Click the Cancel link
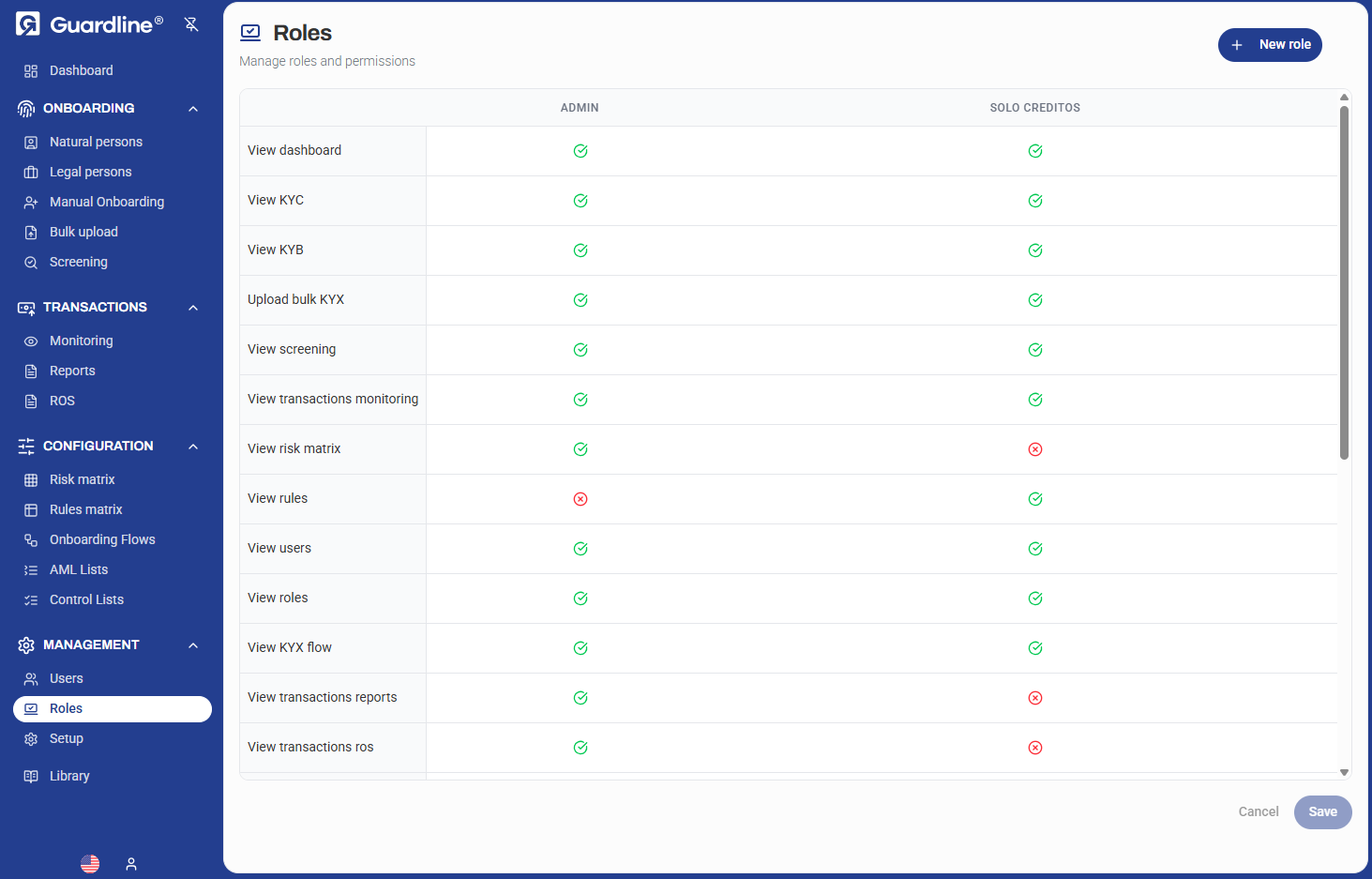1372x879 pixels. click(x=1258, y=812)
